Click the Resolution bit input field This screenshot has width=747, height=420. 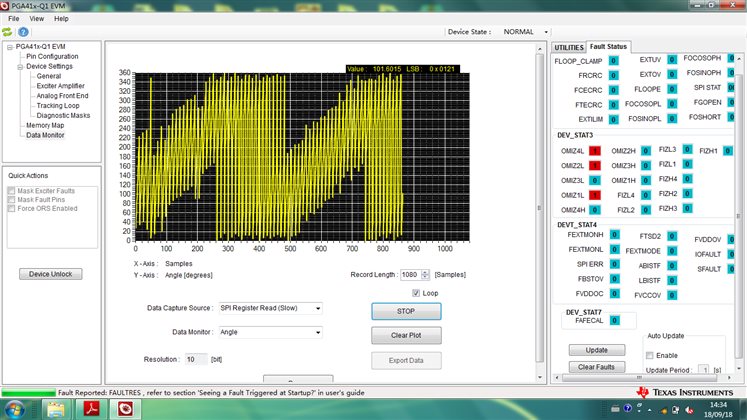[196, 360]
